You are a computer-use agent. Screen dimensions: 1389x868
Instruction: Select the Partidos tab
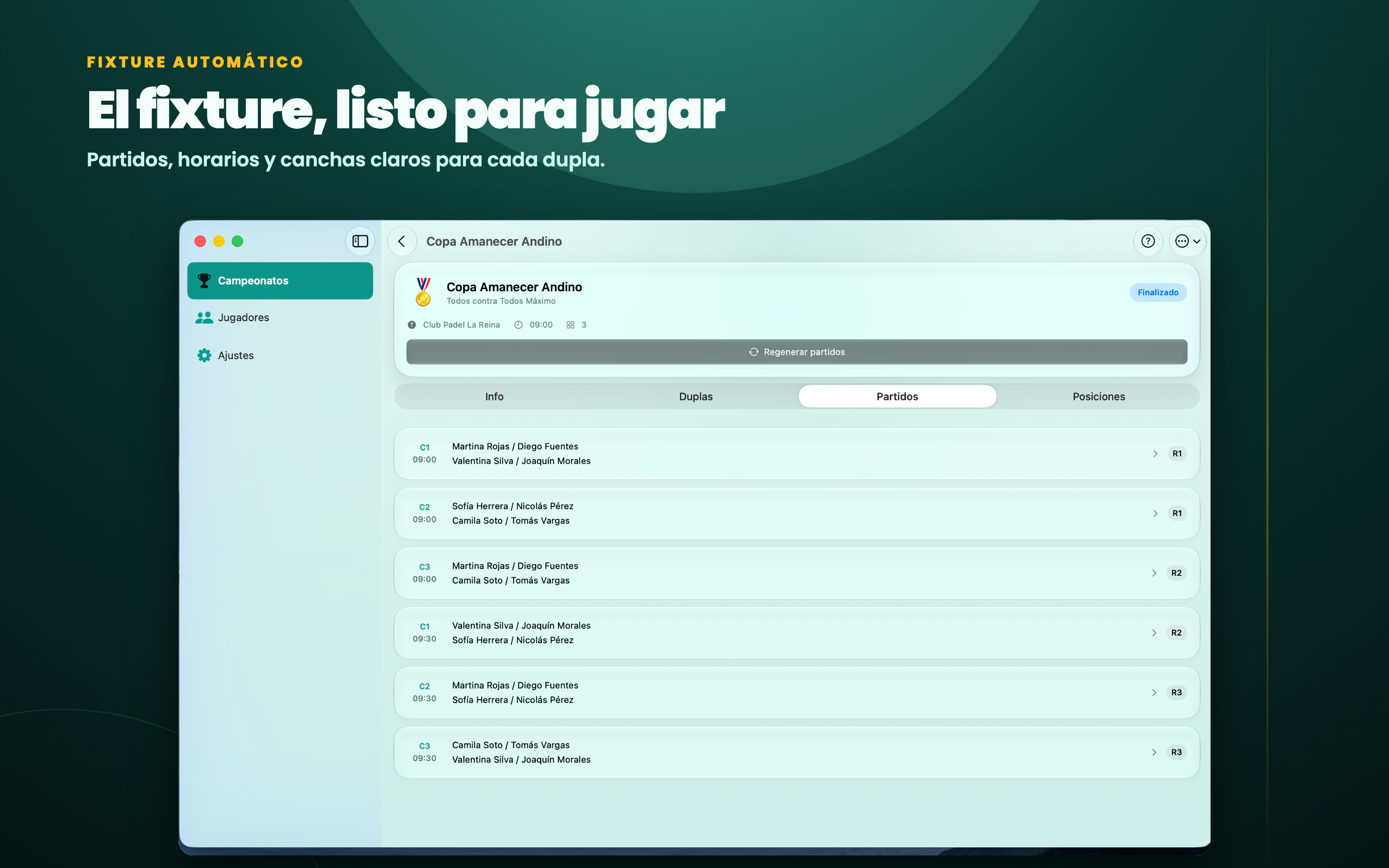click(x=897, y=397)
